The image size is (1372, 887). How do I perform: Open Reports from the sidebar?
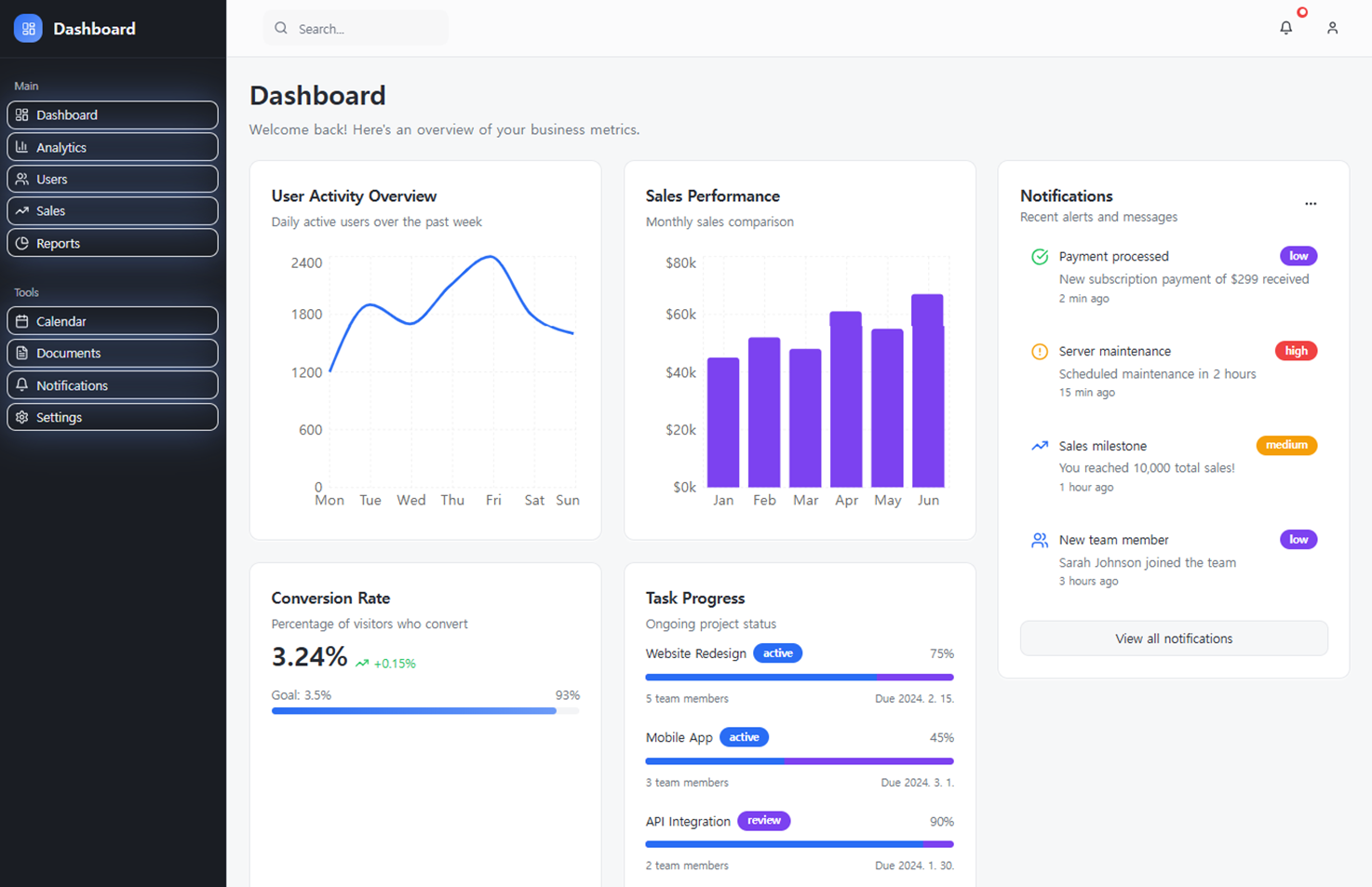coord(113,243)
